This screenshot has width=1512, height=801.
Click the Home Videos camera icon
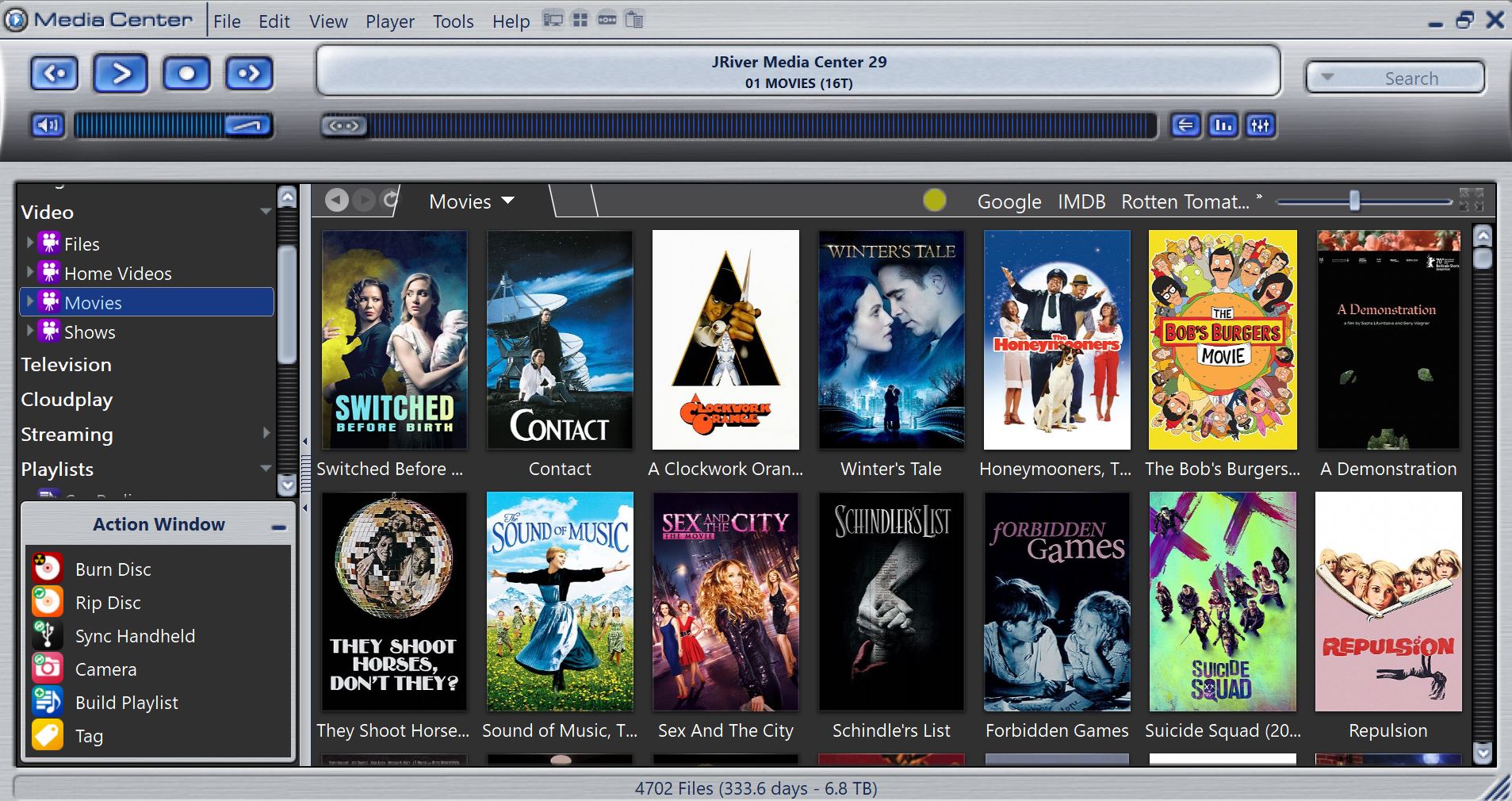pyautogui.click(x=50, y=273)
